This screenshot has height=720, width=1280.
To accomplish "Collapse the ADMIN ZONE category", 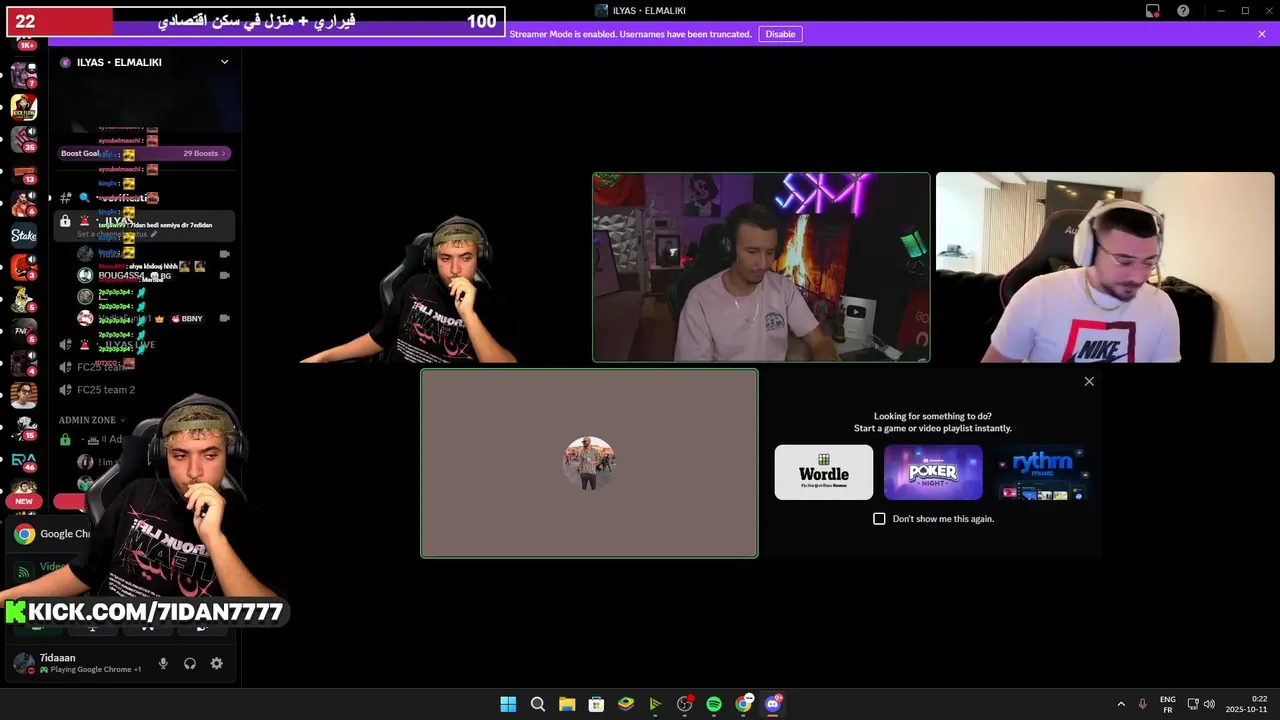I will (92, 420).
